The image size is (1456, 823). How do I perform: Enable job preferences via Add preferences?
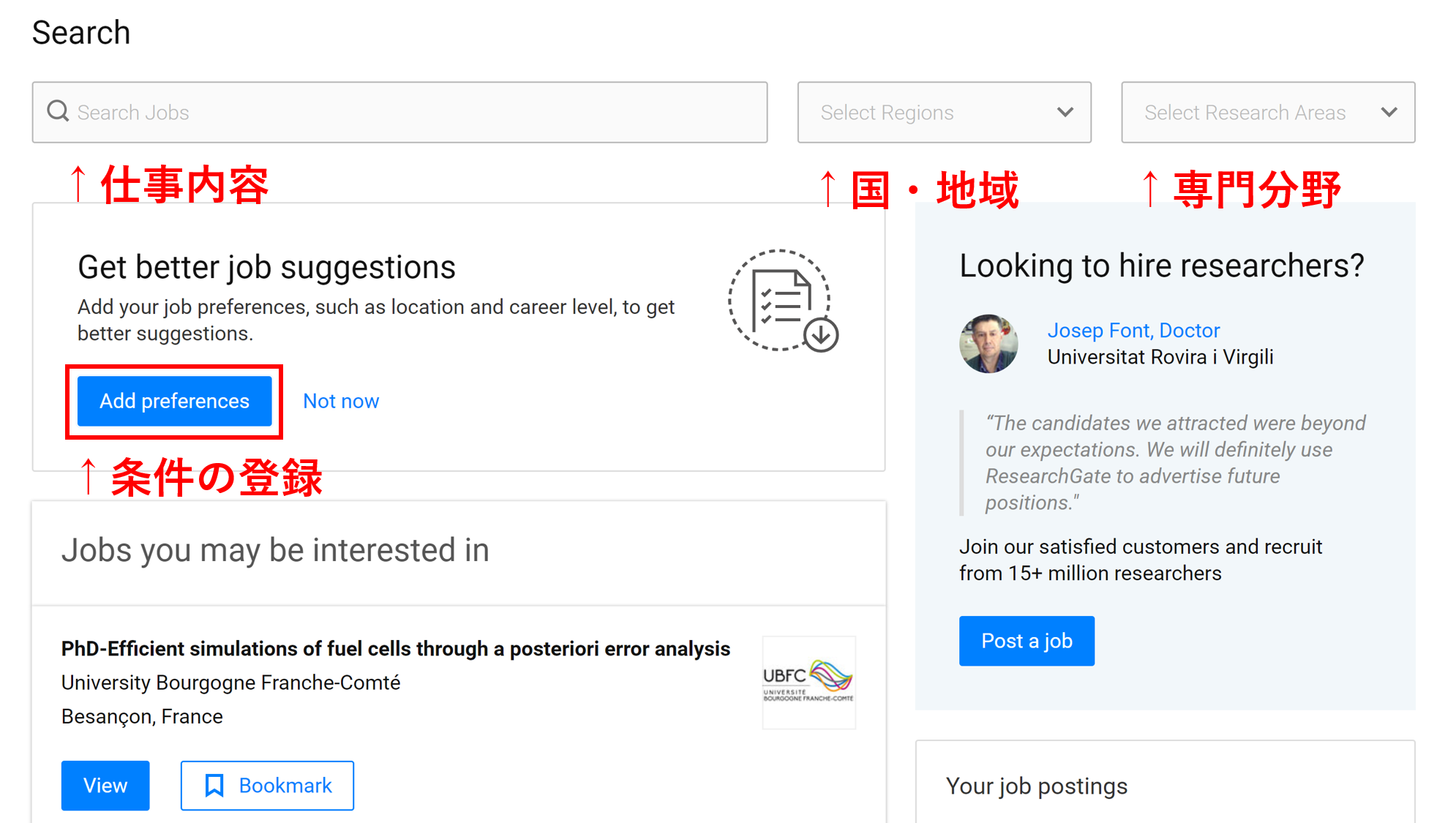coord(173,401)
